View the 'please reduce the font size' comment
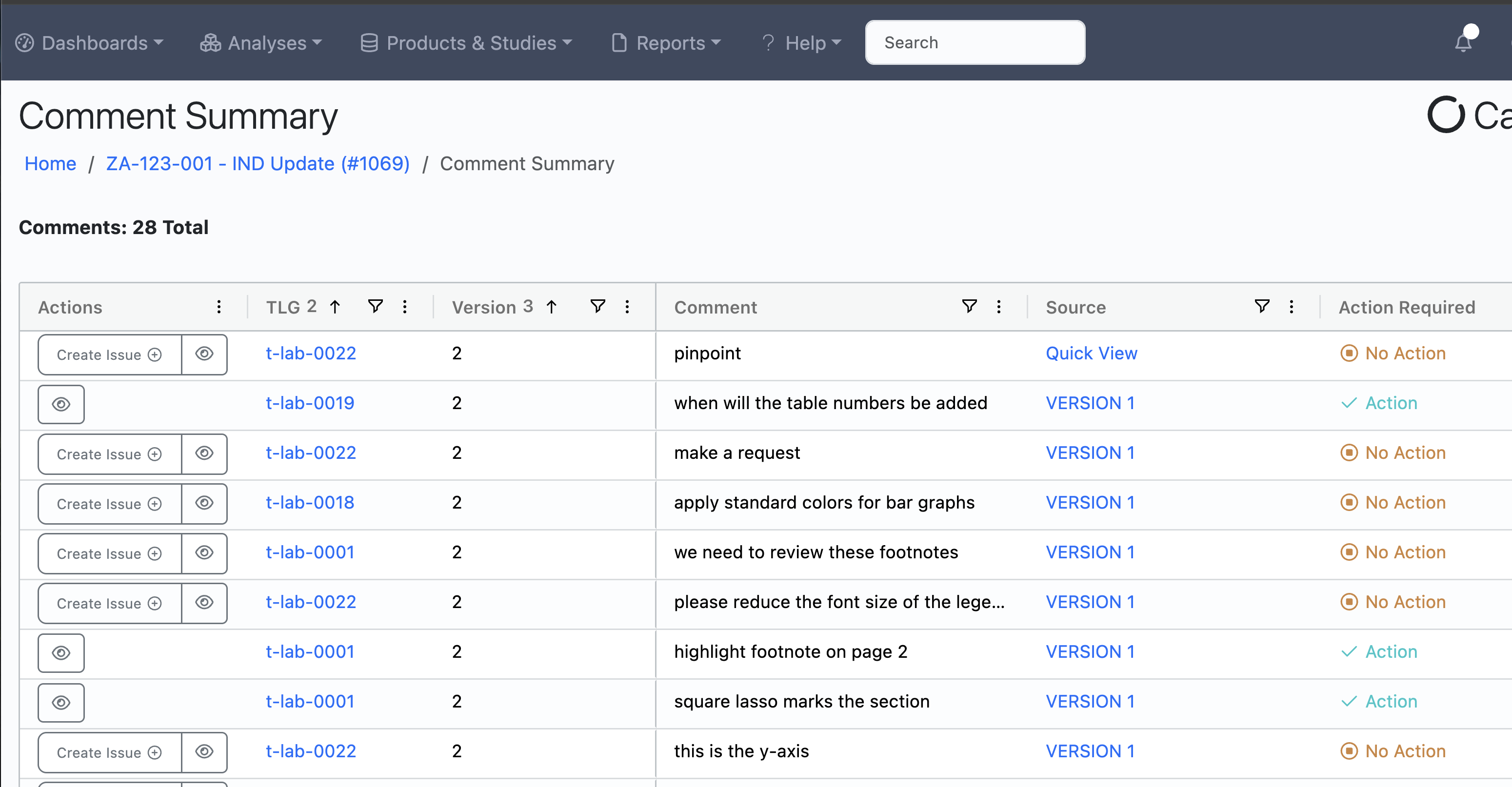Screen dimensions: 1512x787 (204, 603)
